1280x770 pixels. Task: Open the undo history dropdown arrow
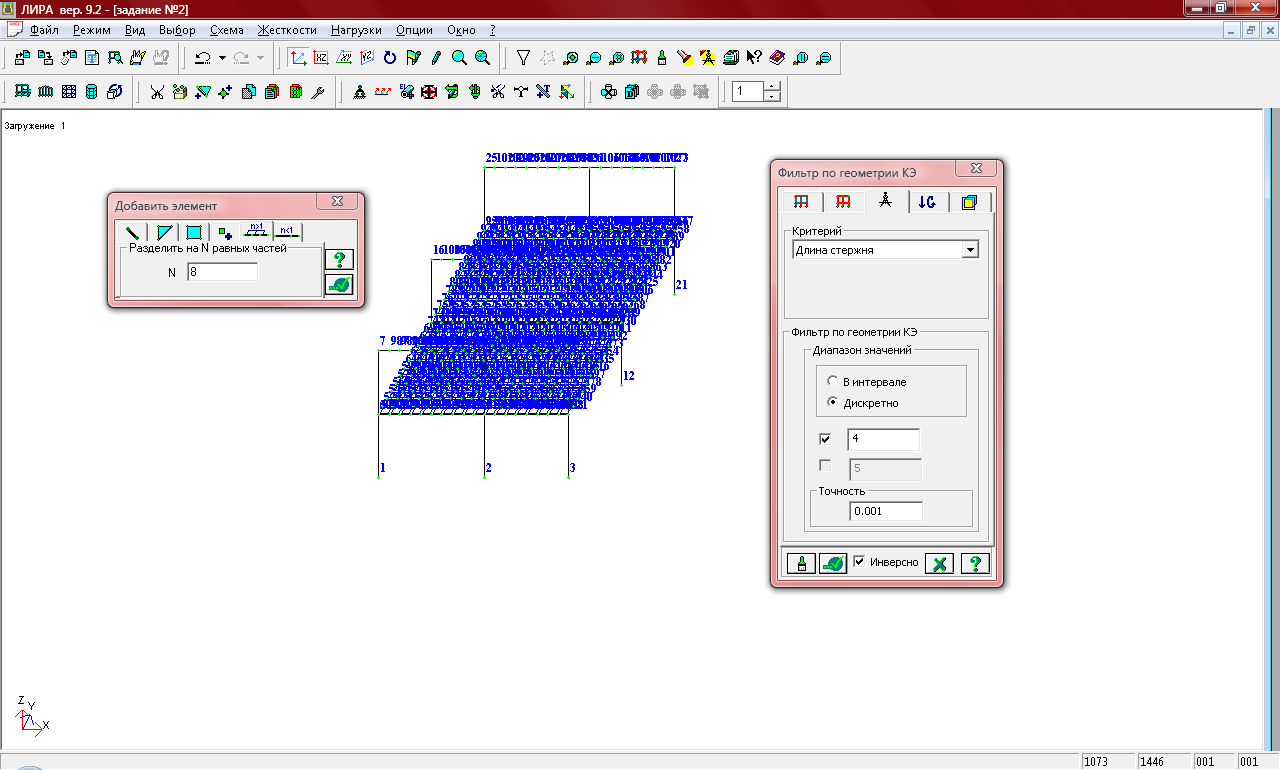[x=222, y=58]
